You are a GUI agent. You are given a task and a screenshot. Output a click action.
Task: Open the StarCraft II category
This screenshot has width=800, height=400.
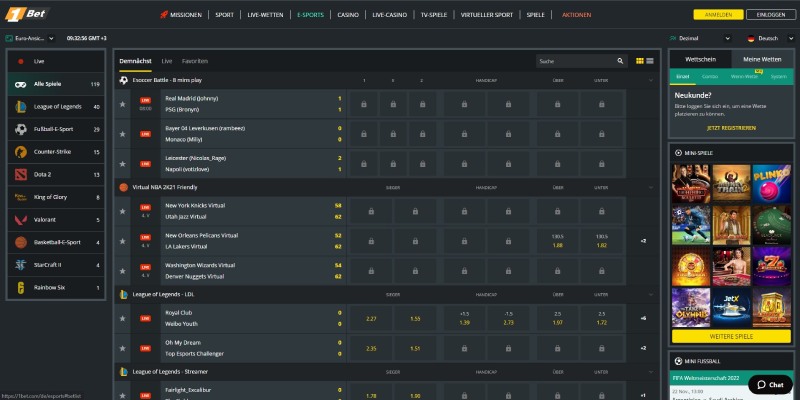56,265
